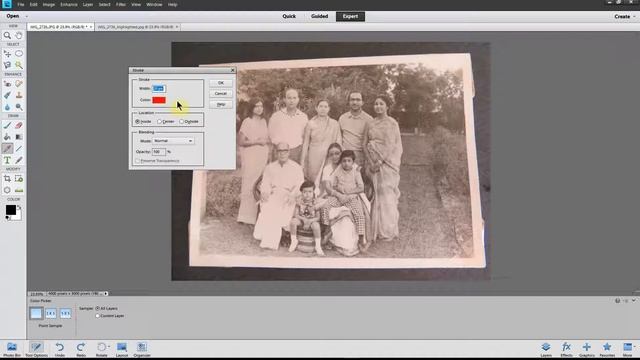Select the Lasso tool

[7, 65]
